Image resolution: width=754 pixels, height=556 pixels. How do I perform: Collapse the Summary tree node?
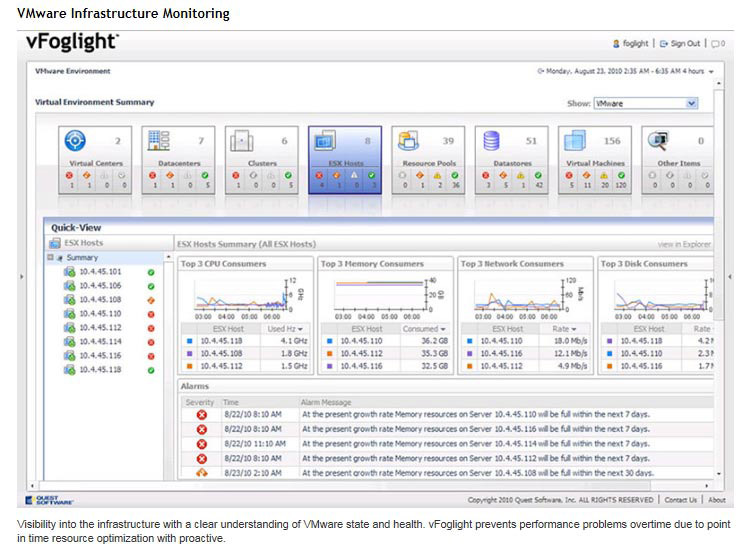[x=50, y=257]
